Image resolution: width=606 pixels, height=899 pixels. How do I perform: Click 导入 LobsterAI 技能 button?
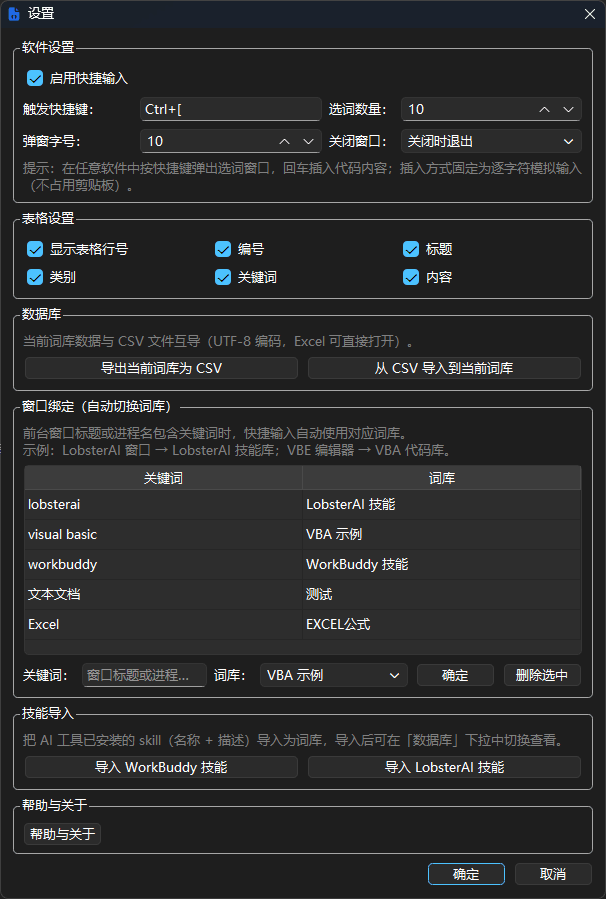tap(444, 767)
